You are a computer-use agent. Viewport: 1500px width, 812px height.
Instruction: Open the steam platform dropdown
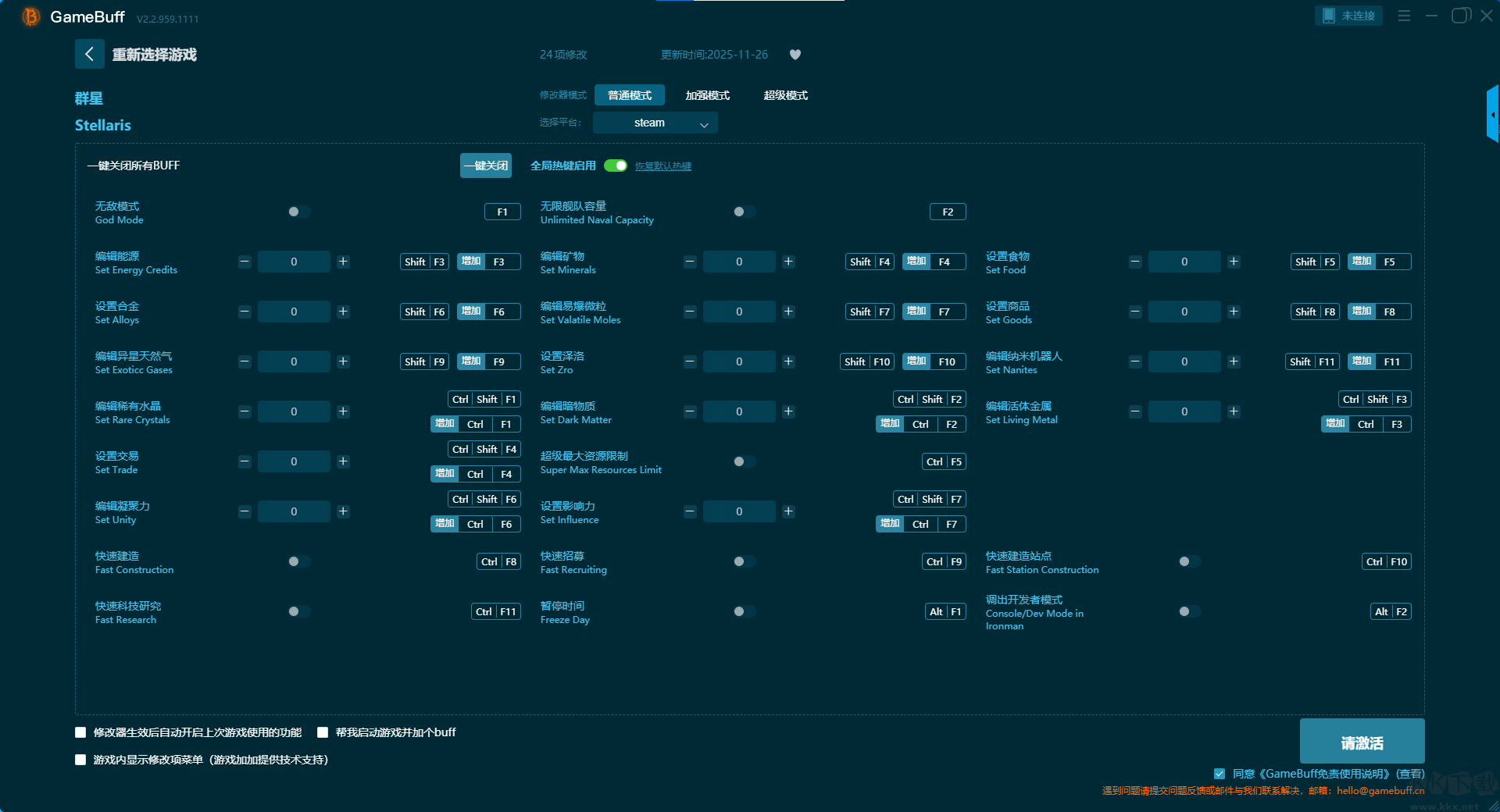[655, 123]
